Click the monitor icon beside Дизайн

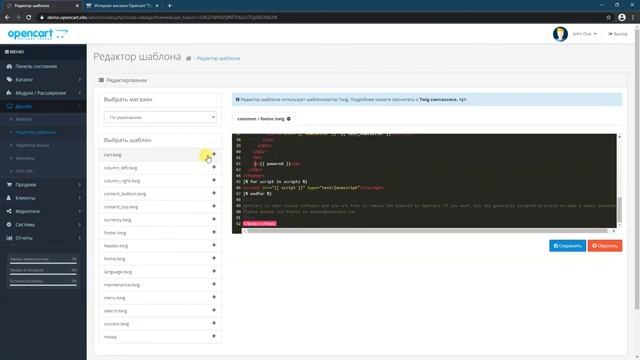point(9,106)
